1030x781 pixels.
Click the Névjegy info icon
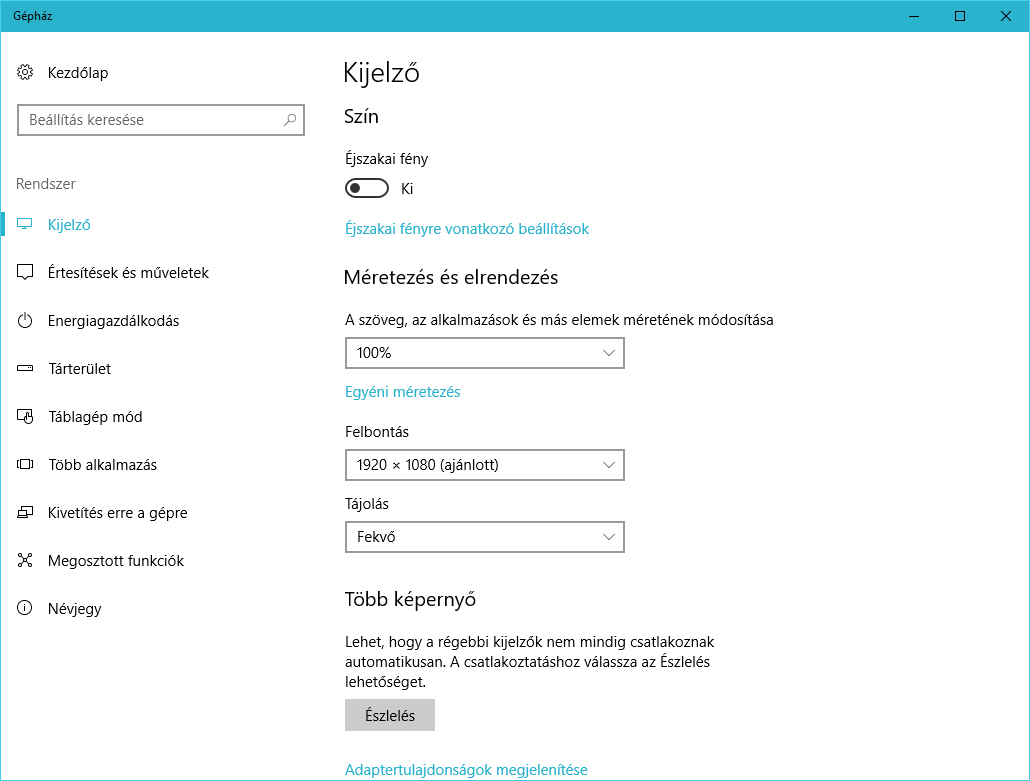point(25,608)
